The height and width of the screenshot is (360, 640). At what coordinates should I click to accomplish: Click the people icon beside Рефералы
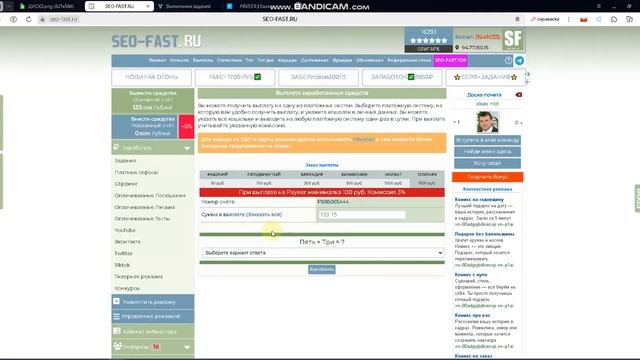[x=118, y=346]
